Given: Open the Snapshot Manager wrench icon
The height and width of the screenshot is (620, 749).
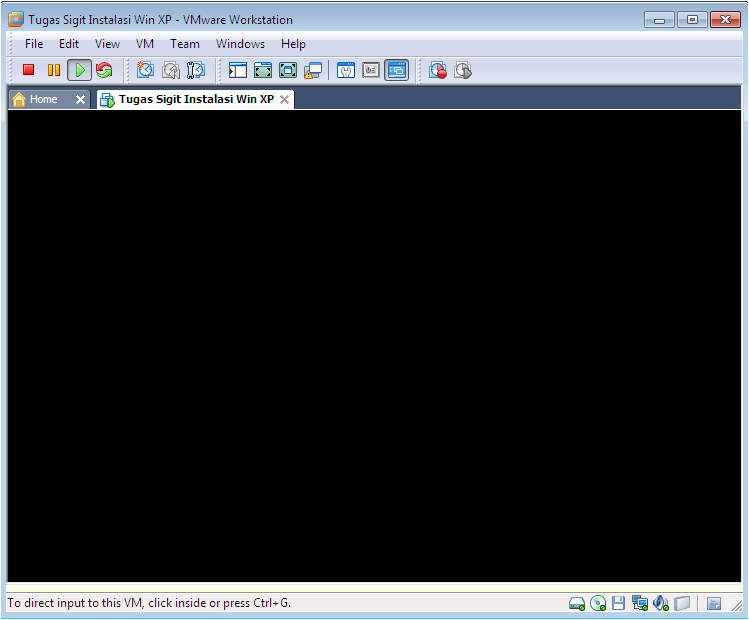Looking at the screenshot, I should pyautogui.click(x=195, y=70).
